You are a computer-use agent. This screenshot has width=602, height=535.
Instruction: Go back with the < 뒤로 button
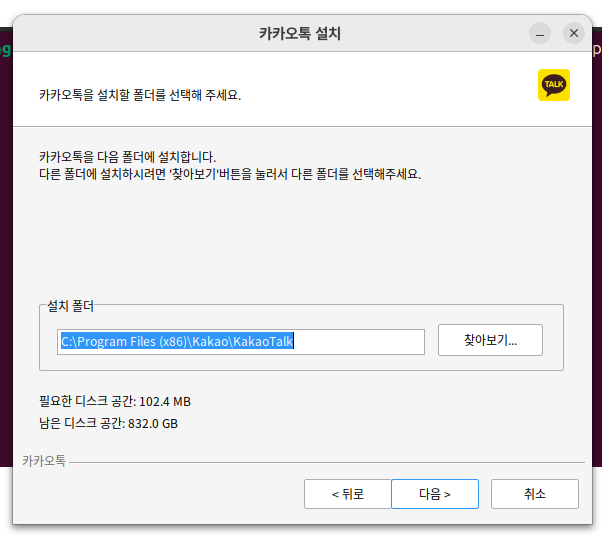[x=348, y=494]
